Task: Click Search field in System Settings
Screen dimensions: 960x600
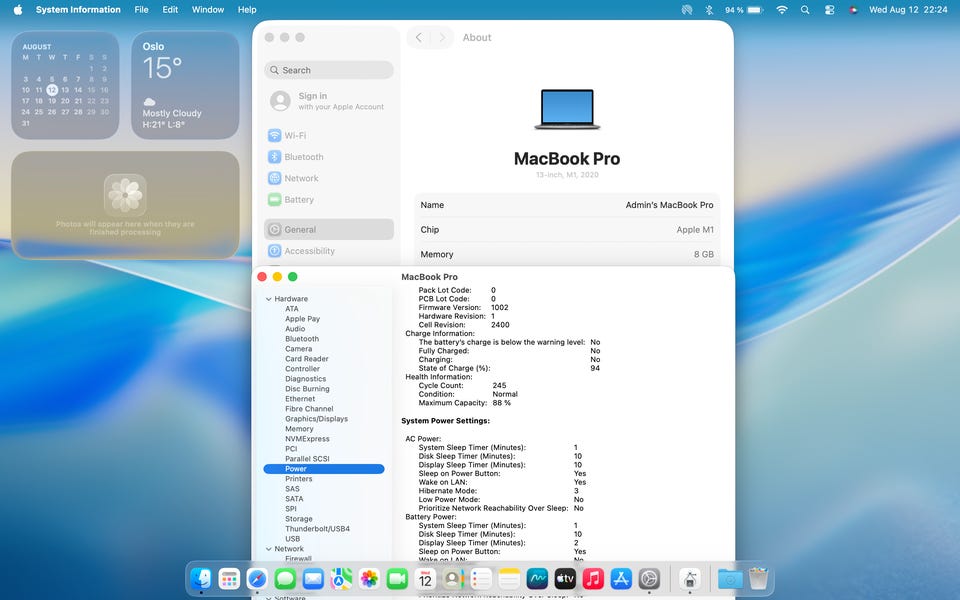Action: (x=329, y=70)
